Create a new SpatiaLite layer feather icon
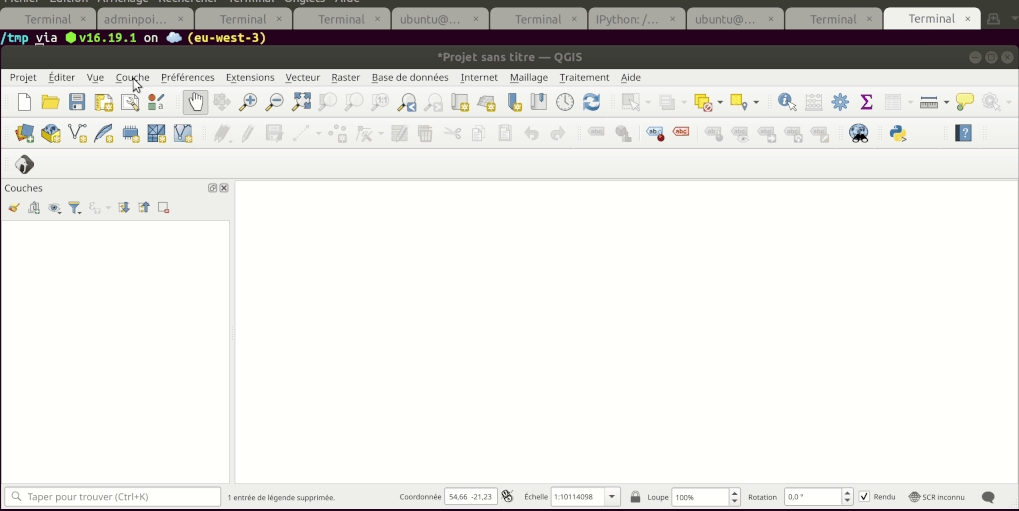Viewport: 1019px width, 511px height. (104, 133)
